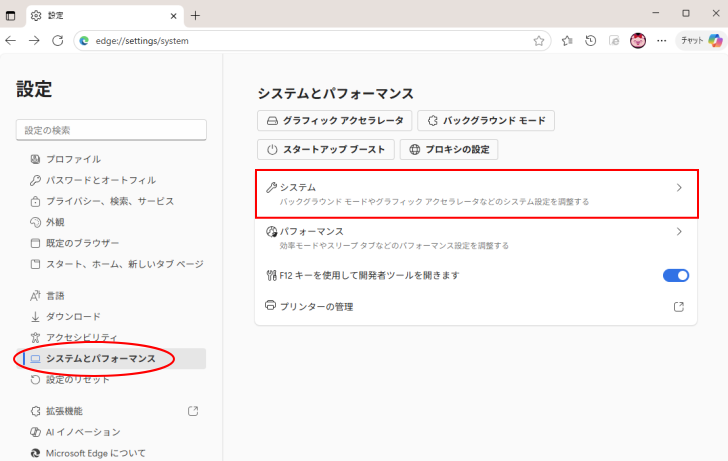The image size is (728, 461).
Task: Expand the システム settings row
Action: coord(475,193)
